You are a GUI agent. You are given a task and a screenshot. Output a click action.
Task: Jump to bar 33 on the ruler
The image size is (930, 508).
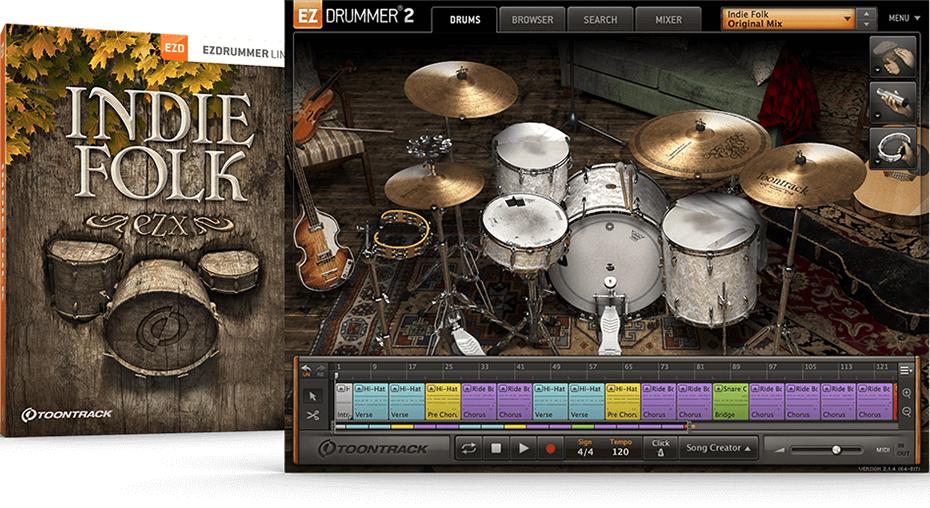pos(485,367)
